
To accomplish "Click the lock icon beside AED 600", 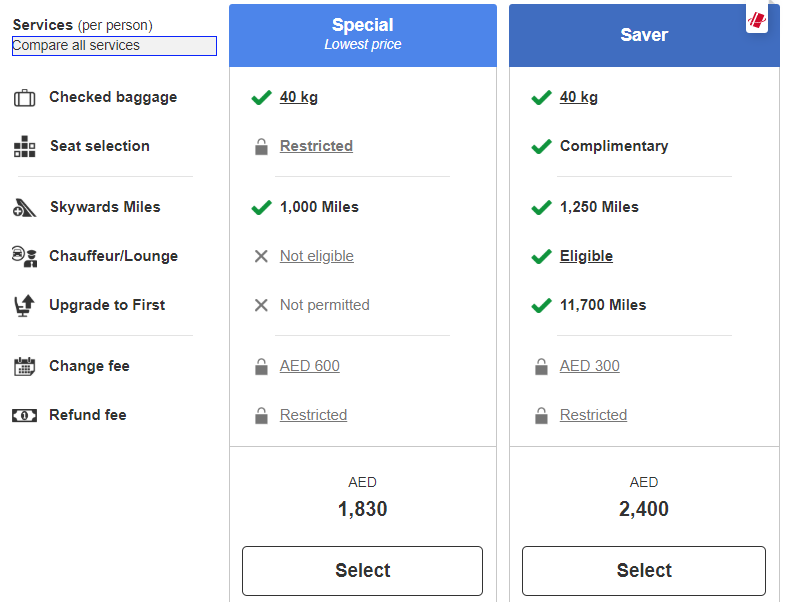I will [261, 367].
